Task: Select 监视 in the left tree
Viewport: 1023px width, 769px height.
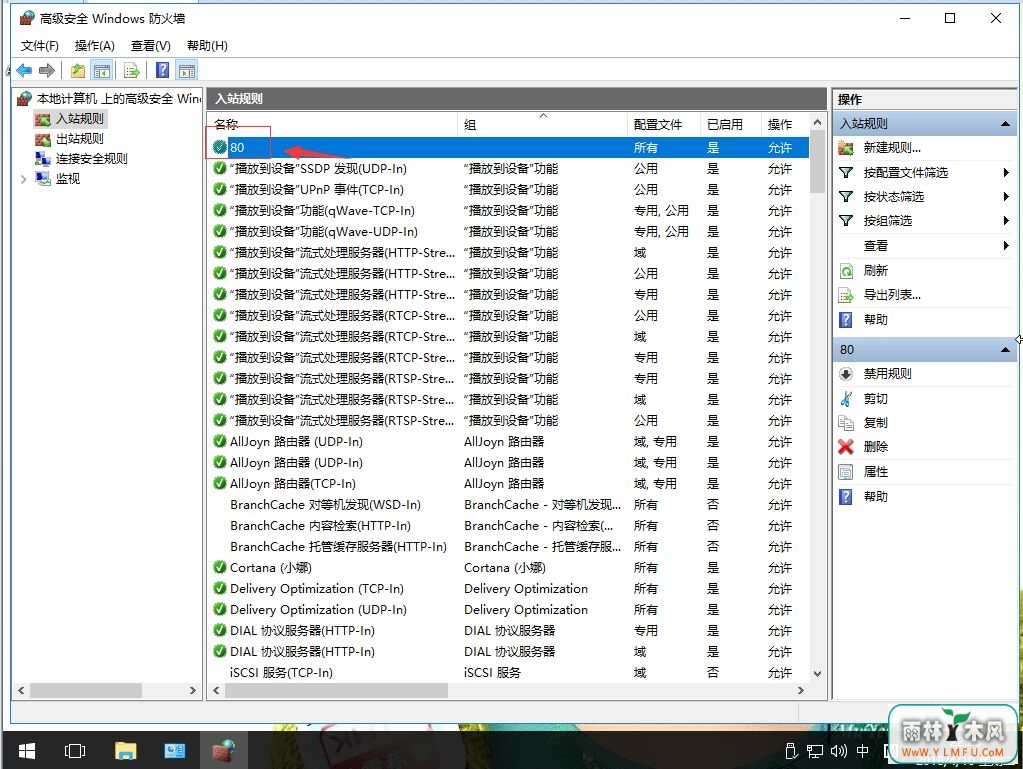Action: (68, 179)
